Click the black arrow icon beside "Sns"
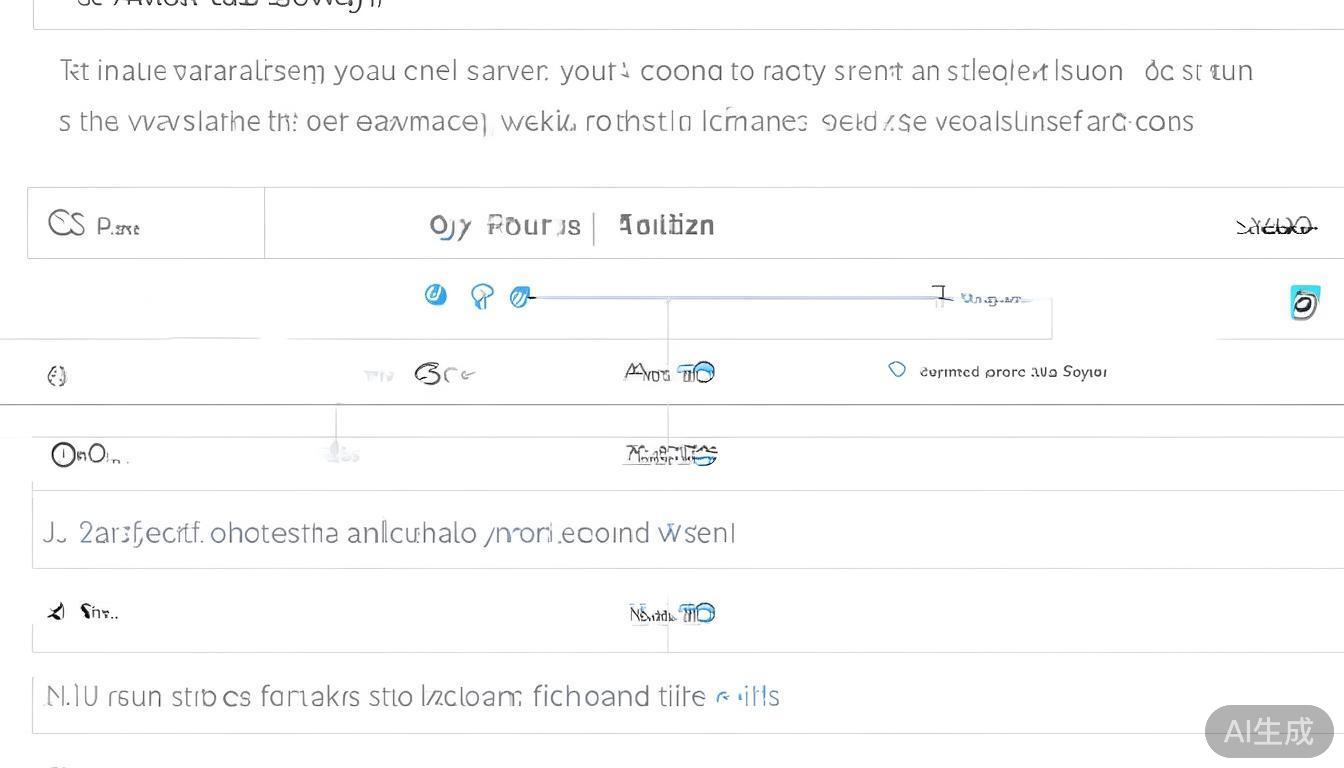Screen dimensions: 1344x768 pyautogui.click(x=57, y=611)
